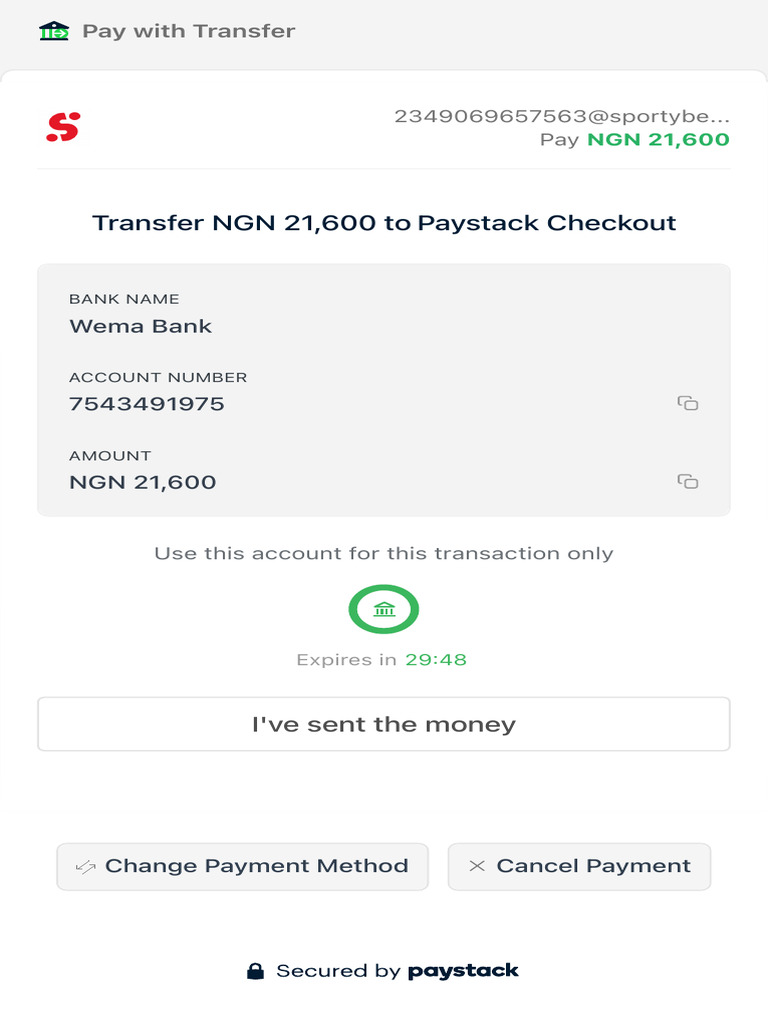The image size is (768, 1024).
Task: Click the paystack wordmark in the footer
Action: pos(463,971)
